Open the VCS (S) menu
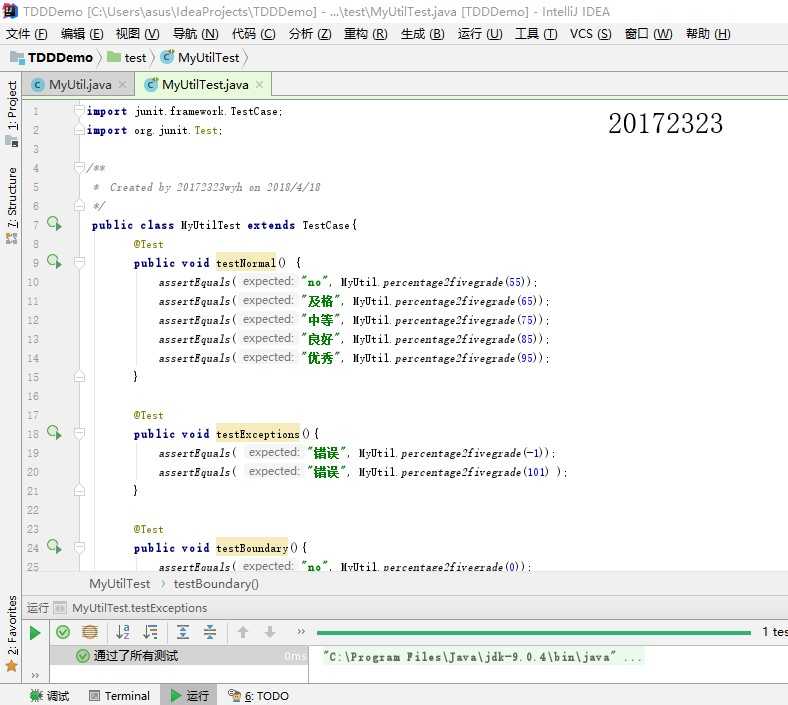788x705 pixels. tap(590, 34)
